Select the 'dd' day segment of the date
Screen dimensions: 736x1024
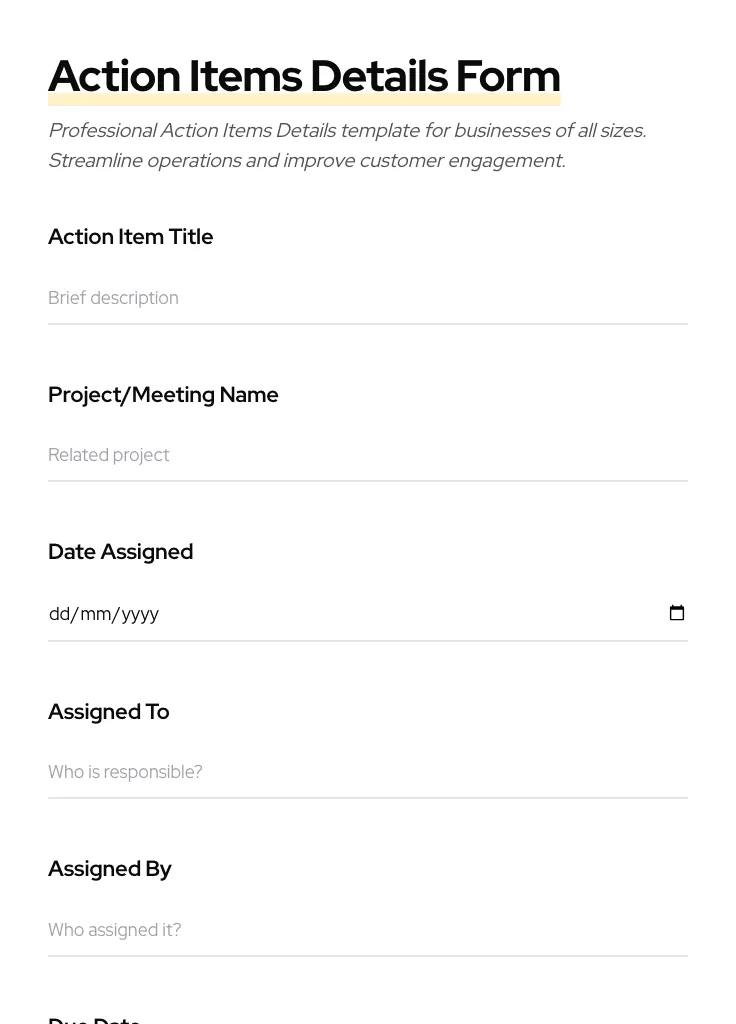pyautogui.click(x=59, y=614)
